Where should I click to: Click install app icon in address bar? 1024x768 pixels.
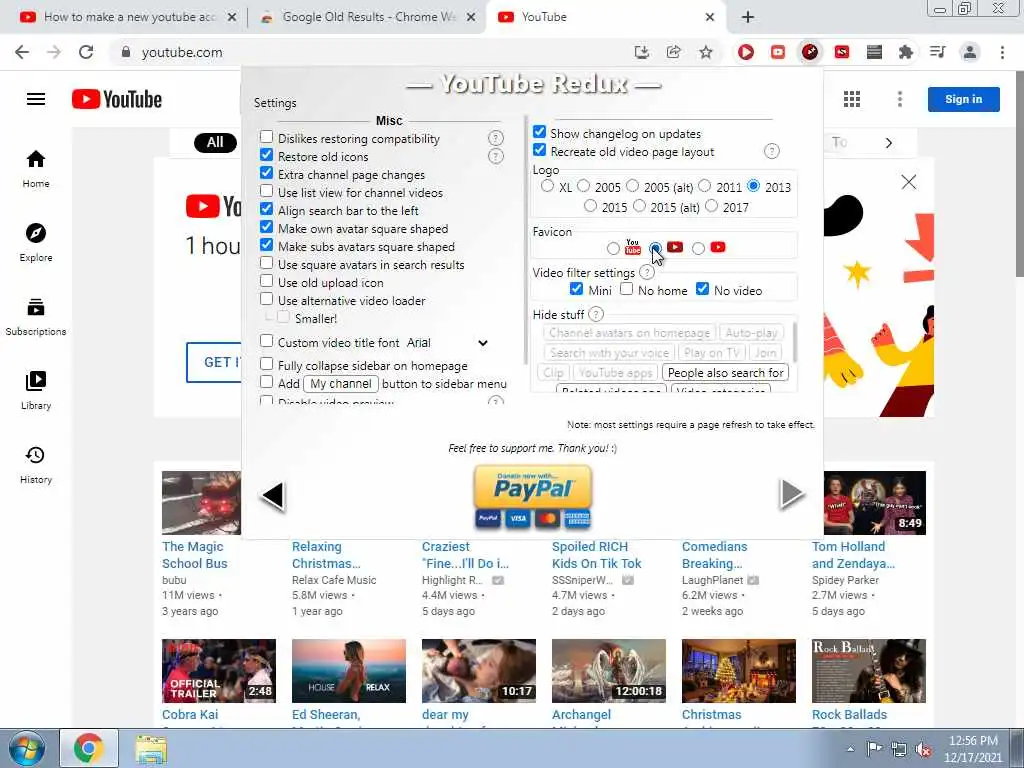click(x=641, y=52)
